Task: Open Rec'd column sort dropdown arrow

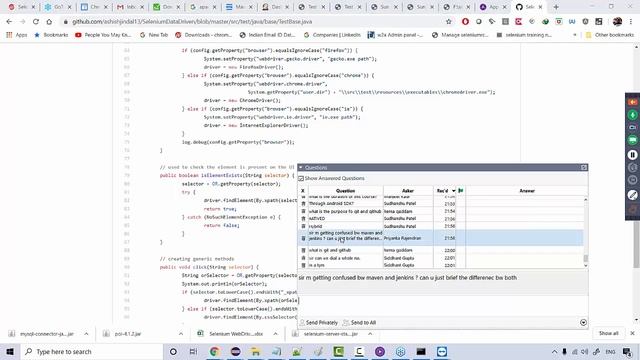Action: coord(453,191)
